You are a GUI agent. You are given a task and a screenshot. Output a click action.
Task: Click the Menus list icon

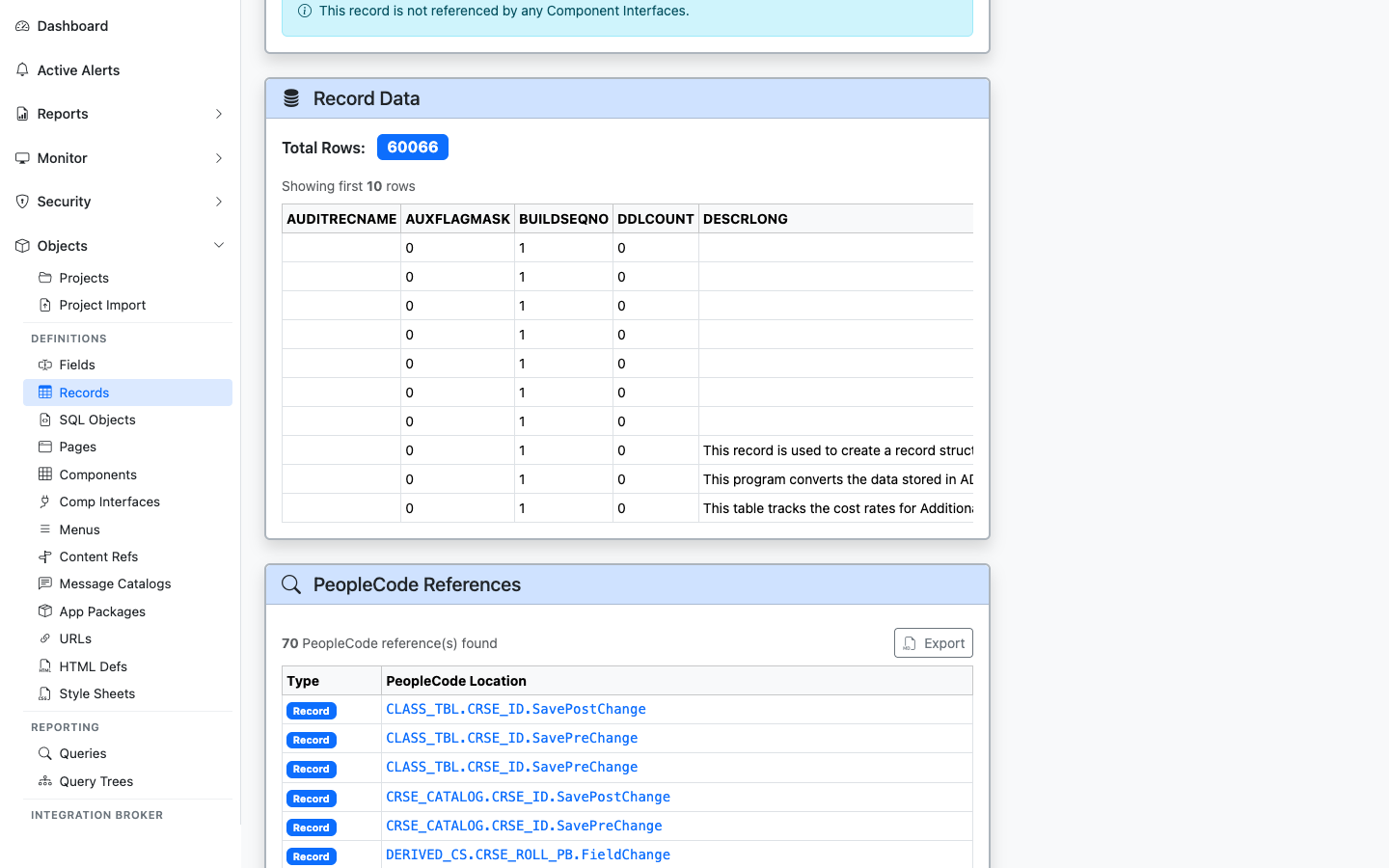pyautogui.click(x=45, y=529)
